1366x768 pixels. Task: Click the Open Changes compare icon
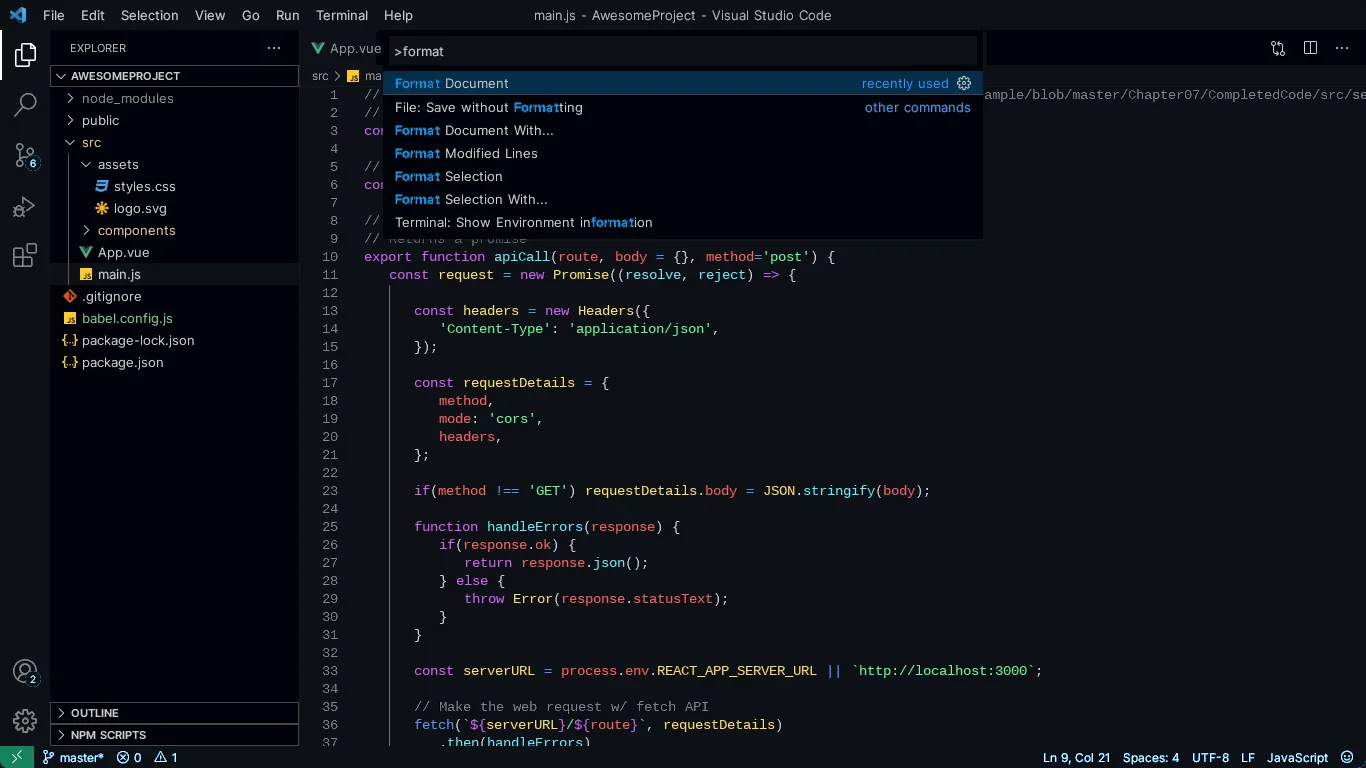(x=1278, y=48)
